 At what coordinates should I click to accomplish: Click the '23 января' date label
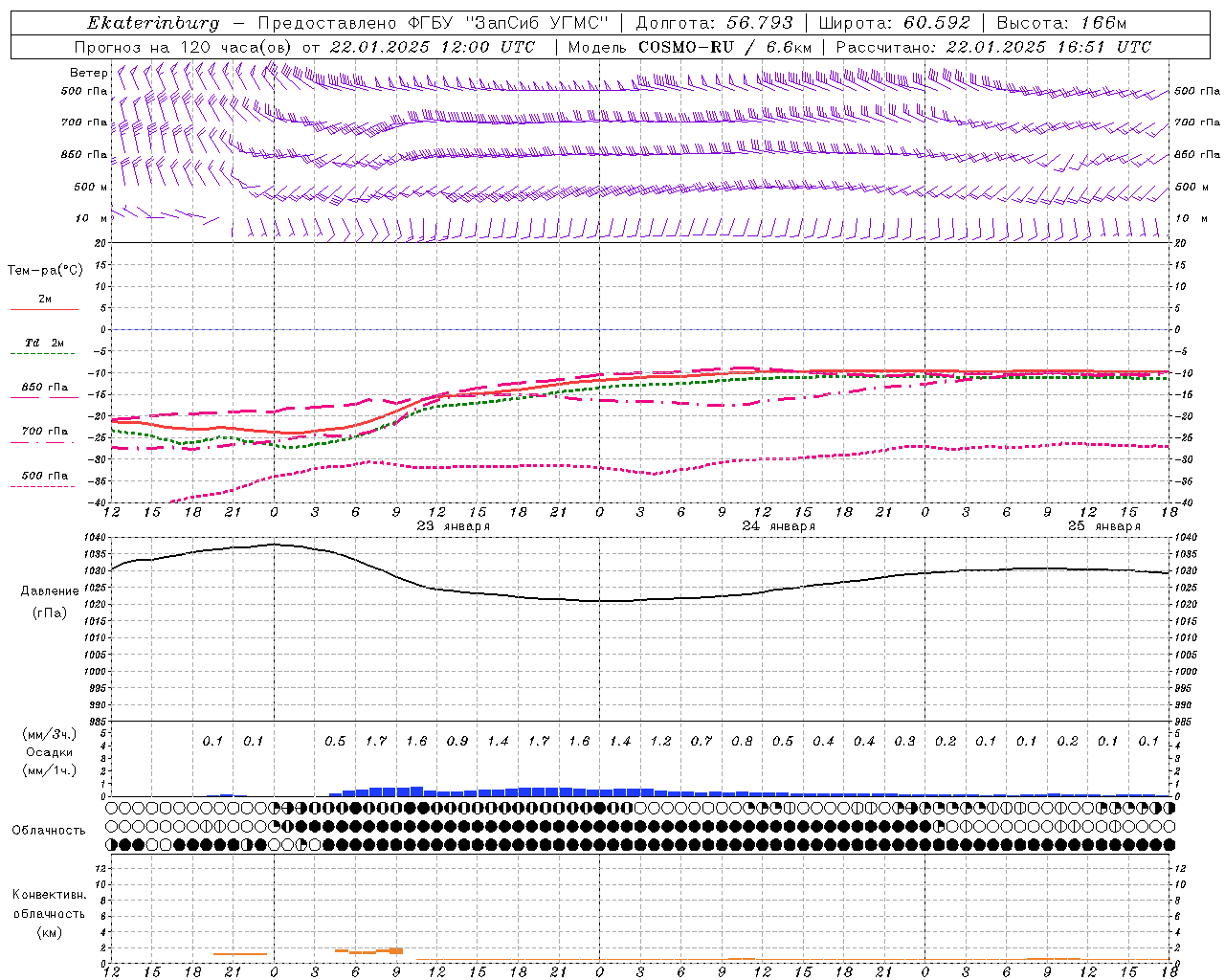pyautogui.click(x=453, y=525)
